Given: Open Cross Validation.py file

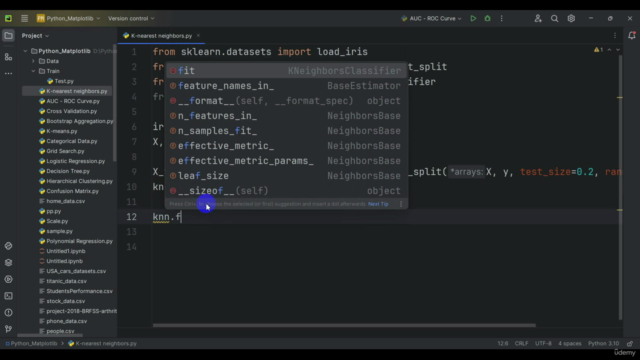Looking at the screenshot, I should tap(68, 111).
